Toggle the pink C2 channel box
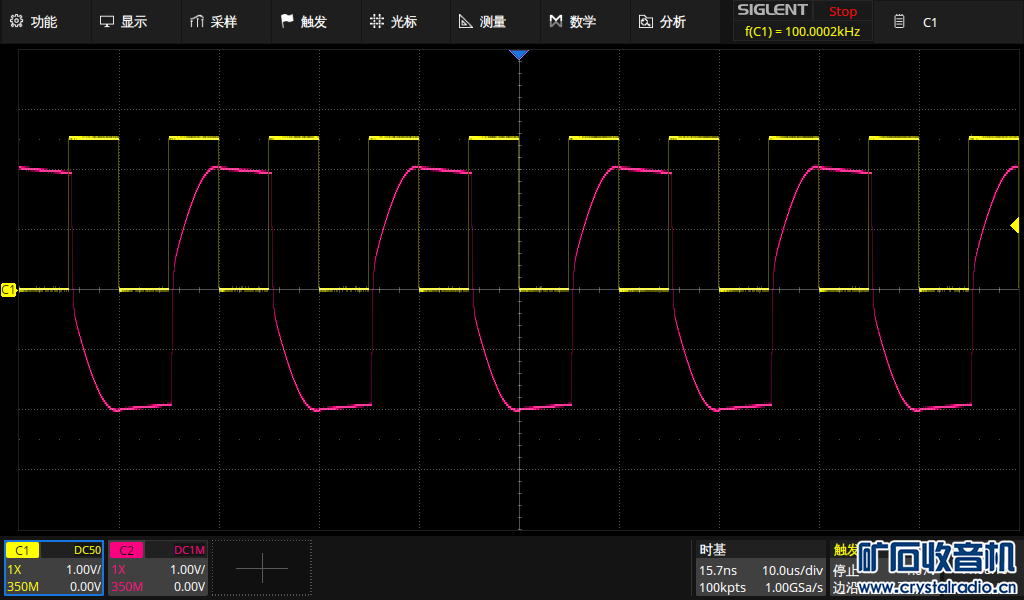 tap(126, 550)
